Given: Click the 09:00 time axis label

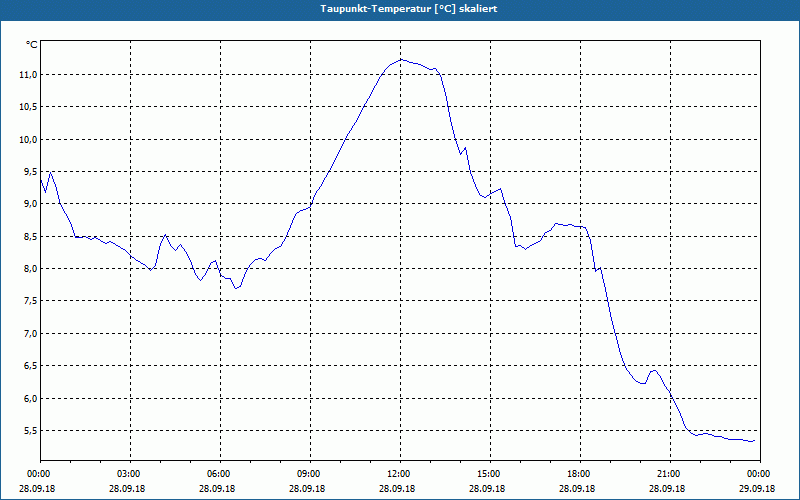Looking at the screenshot, I should pyautogui.click(x=310, y=474).
